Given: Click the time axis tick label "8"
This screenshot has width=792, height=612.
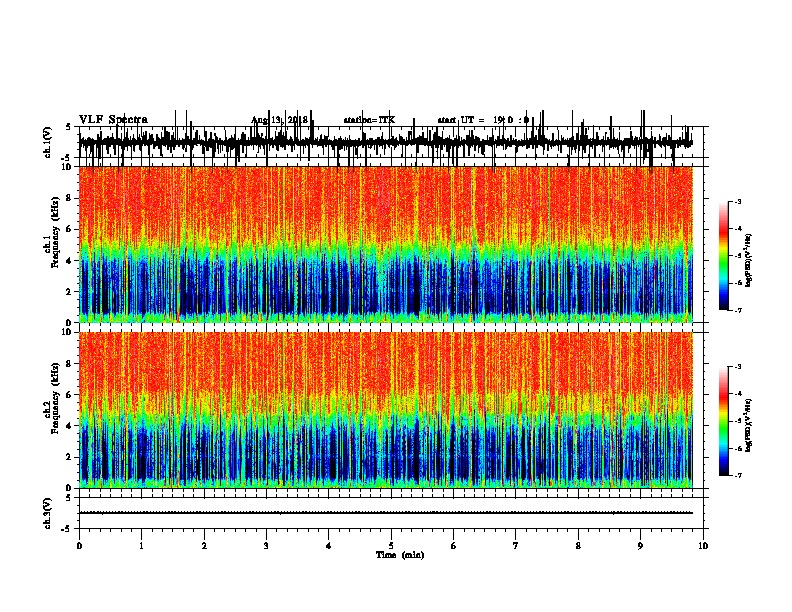Looking at the screenshot, I should 578,546.
